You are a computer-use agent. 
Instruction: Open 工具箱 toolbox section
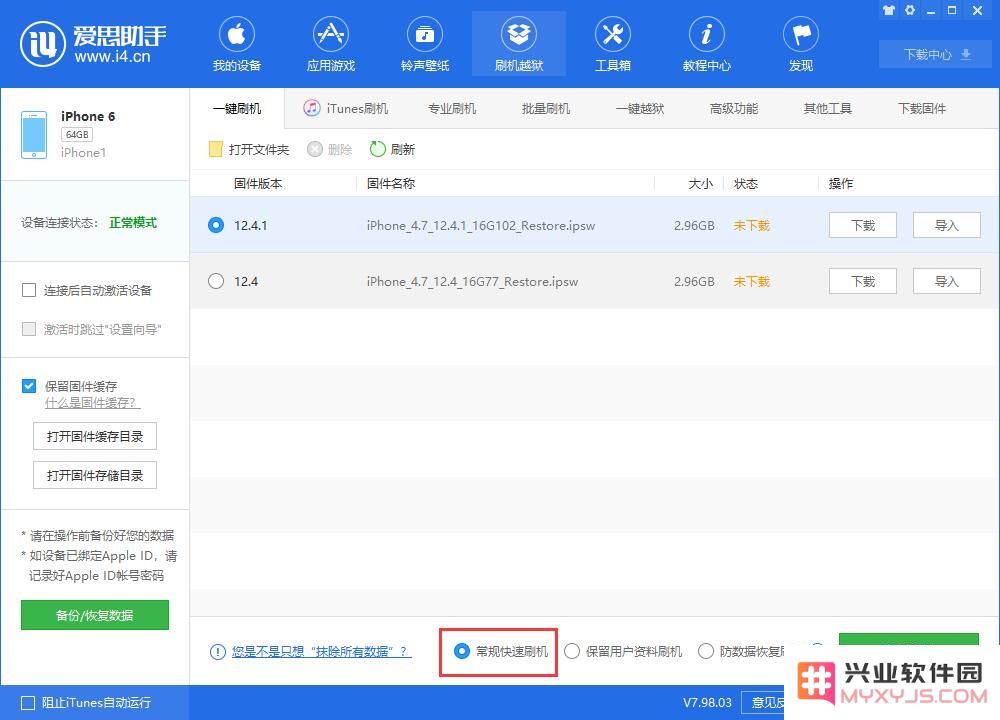point(613,43)
